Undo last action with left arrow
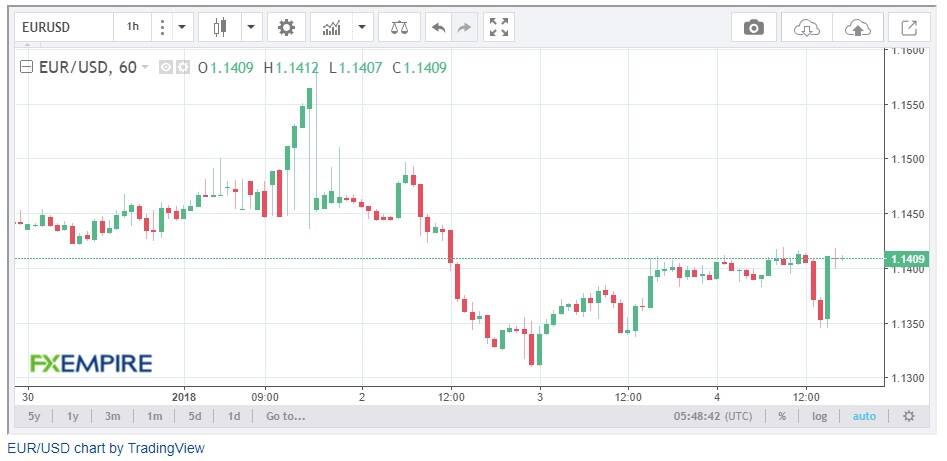The image size is (947, 461). click(439, 27)
